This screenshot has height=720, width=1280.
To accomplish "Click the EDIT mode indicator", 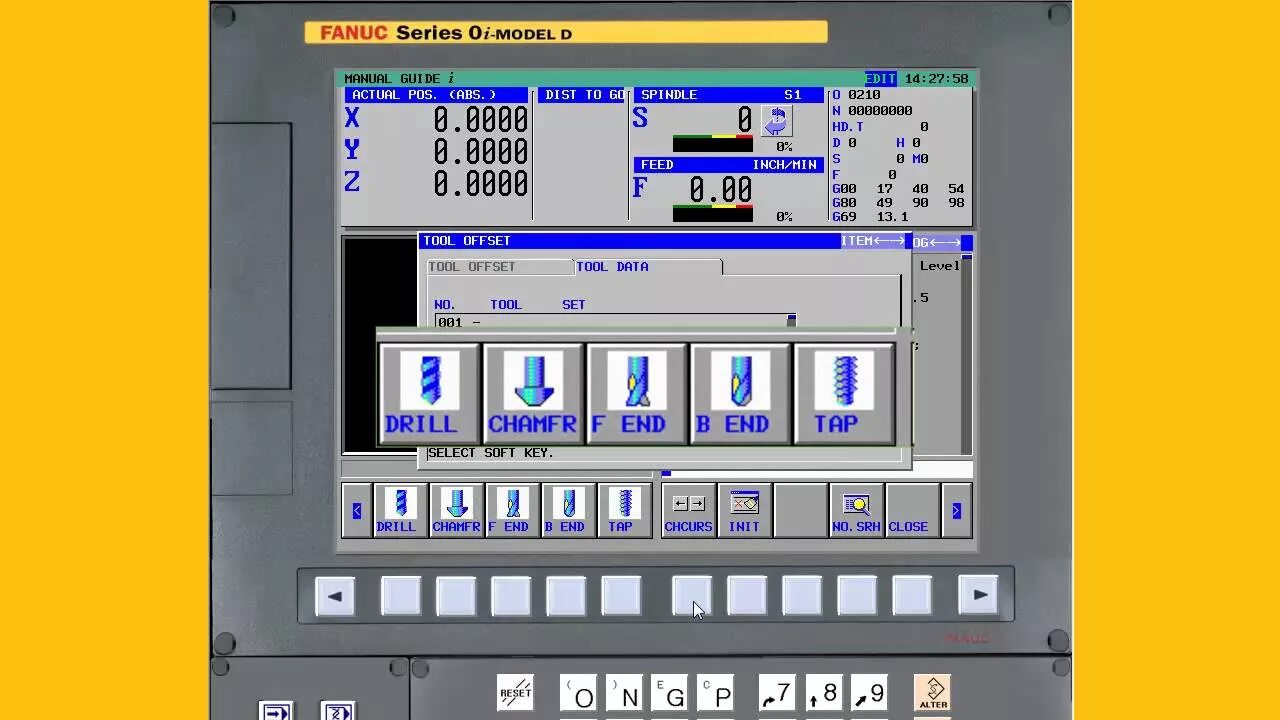I will 881,79.
